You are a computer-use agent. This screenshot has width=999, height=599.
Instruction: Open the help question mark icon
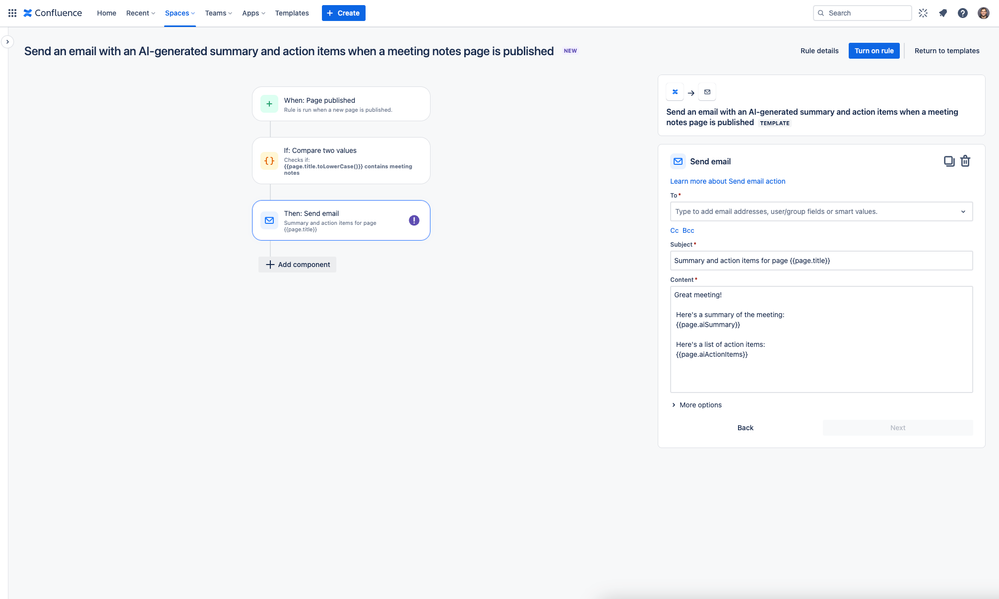pos(963,13)
